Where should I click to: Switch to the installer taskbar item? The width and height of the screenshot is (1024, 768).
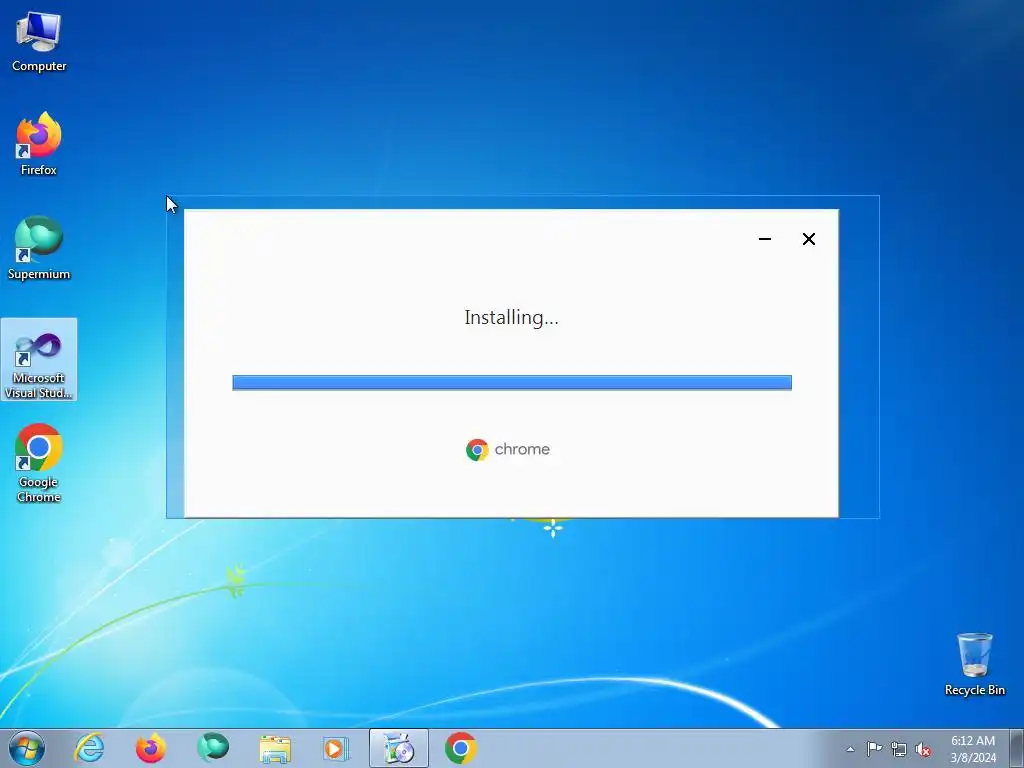point(398,748)
